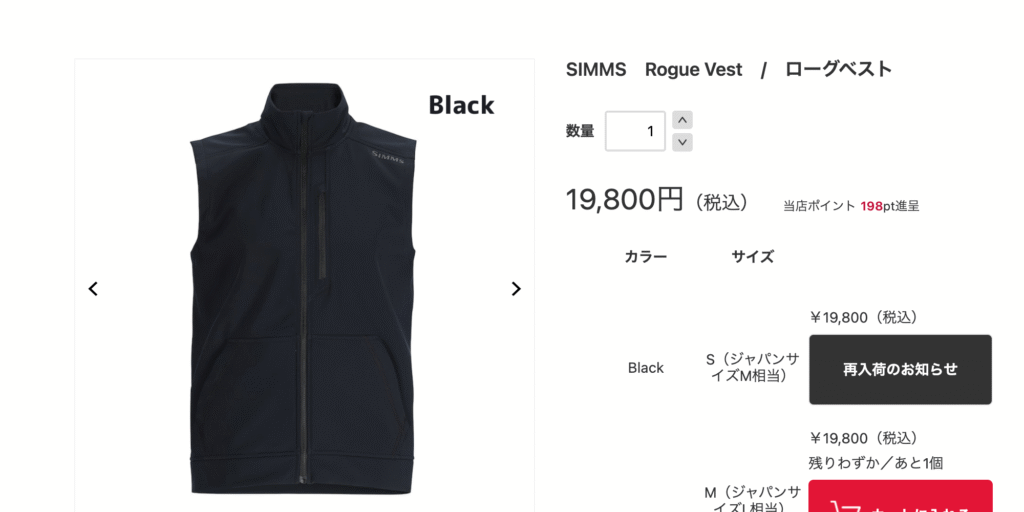Click the Black caption on the image

point(461,105)
